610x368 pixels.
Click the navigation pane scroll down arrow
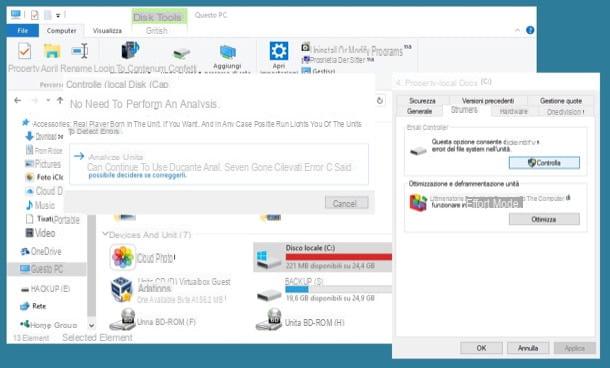[x=91, y=325]
